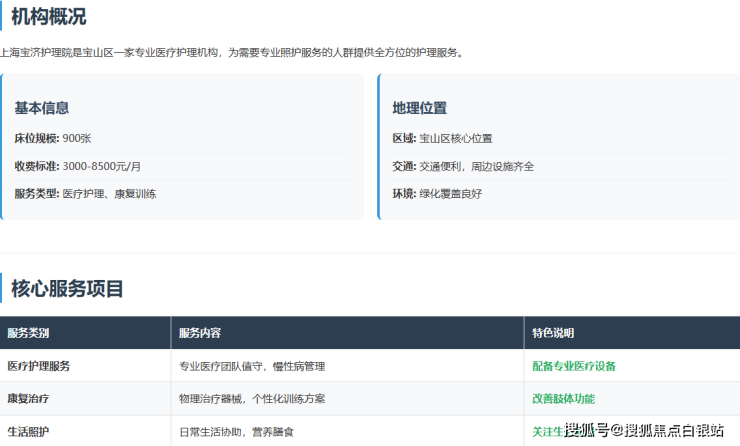
Task: Click the 地理位置 card title
Action: pos(419,108)
